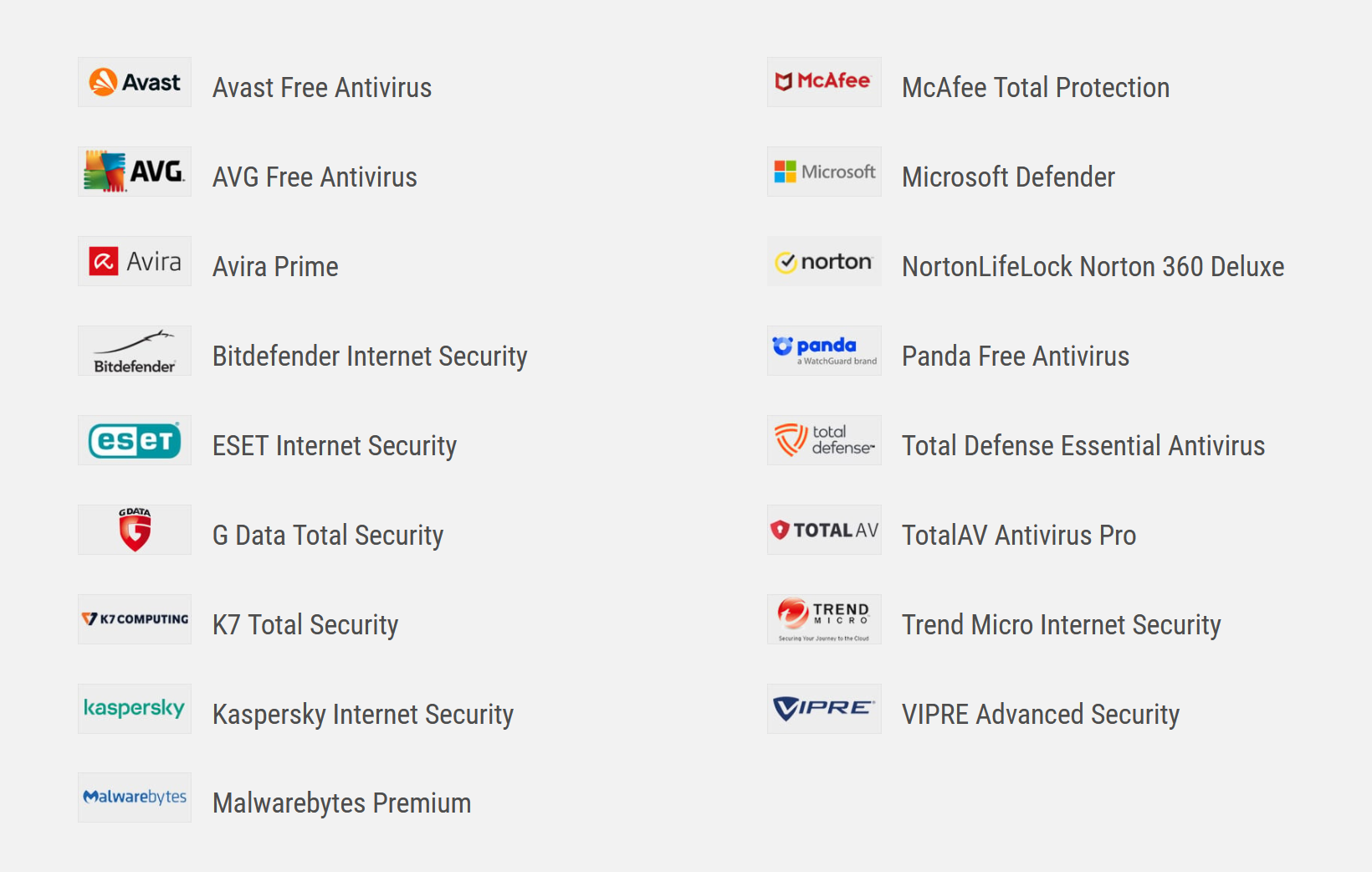Click the VIPRE Advanced Security text
Viewport: 1372px width, 872px height.
pyautogui.click(x=1040, y=715)
